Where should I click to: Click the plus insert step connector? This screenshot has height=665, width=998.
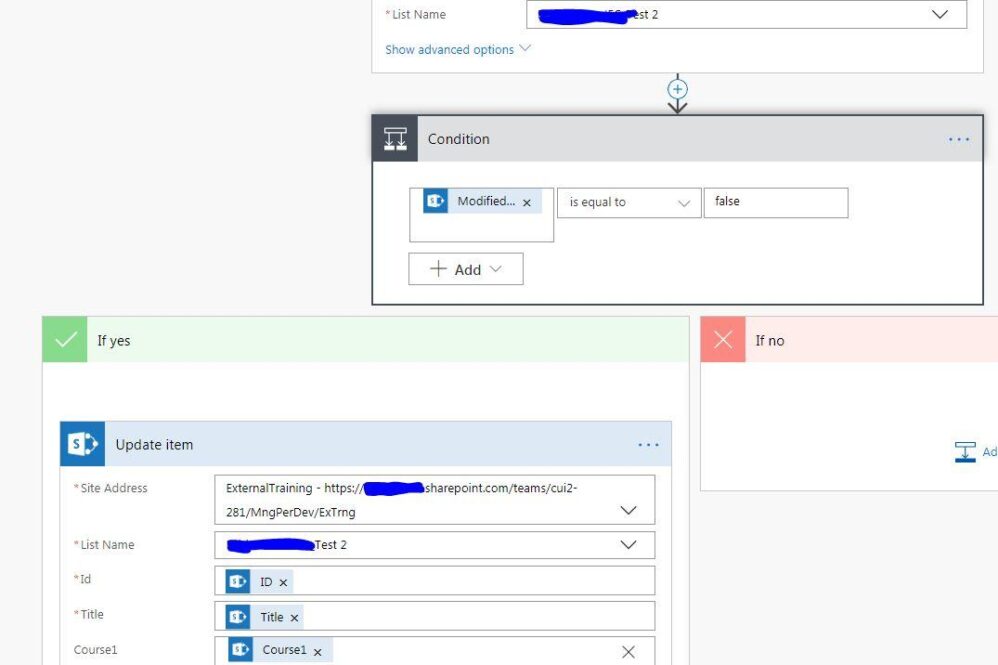[x=677, y=89]
